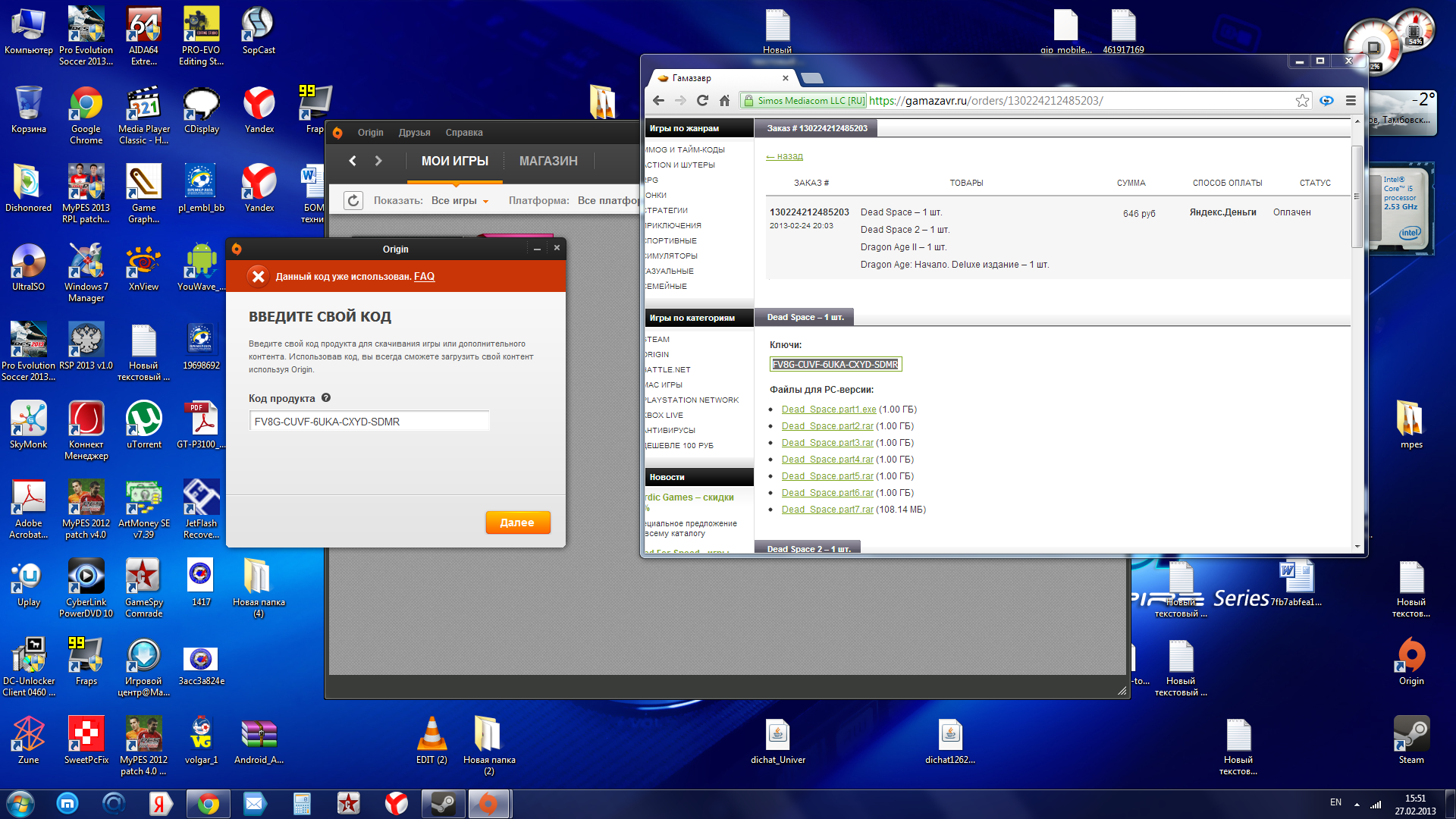Screen dimensions: 1456x819
Task: Open the Друзья menu in Origin
Action: point(414,133)
